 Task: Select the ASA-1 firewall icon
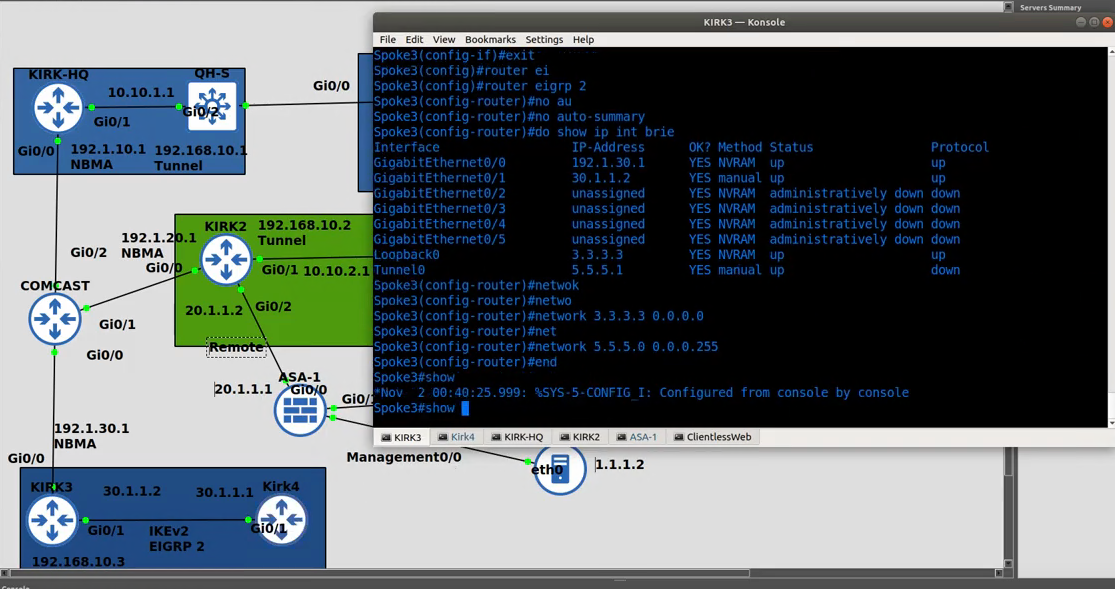coord(300,410)
